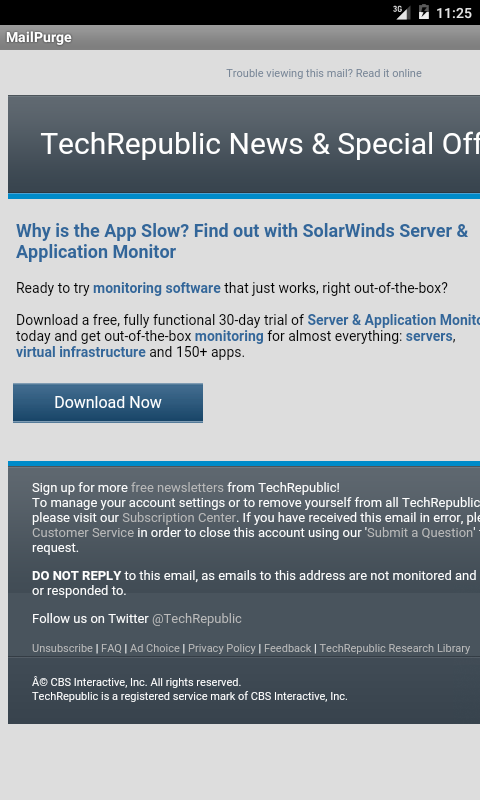
Task: Visit the Subscription Center link
Action: (x=179, y=517)
